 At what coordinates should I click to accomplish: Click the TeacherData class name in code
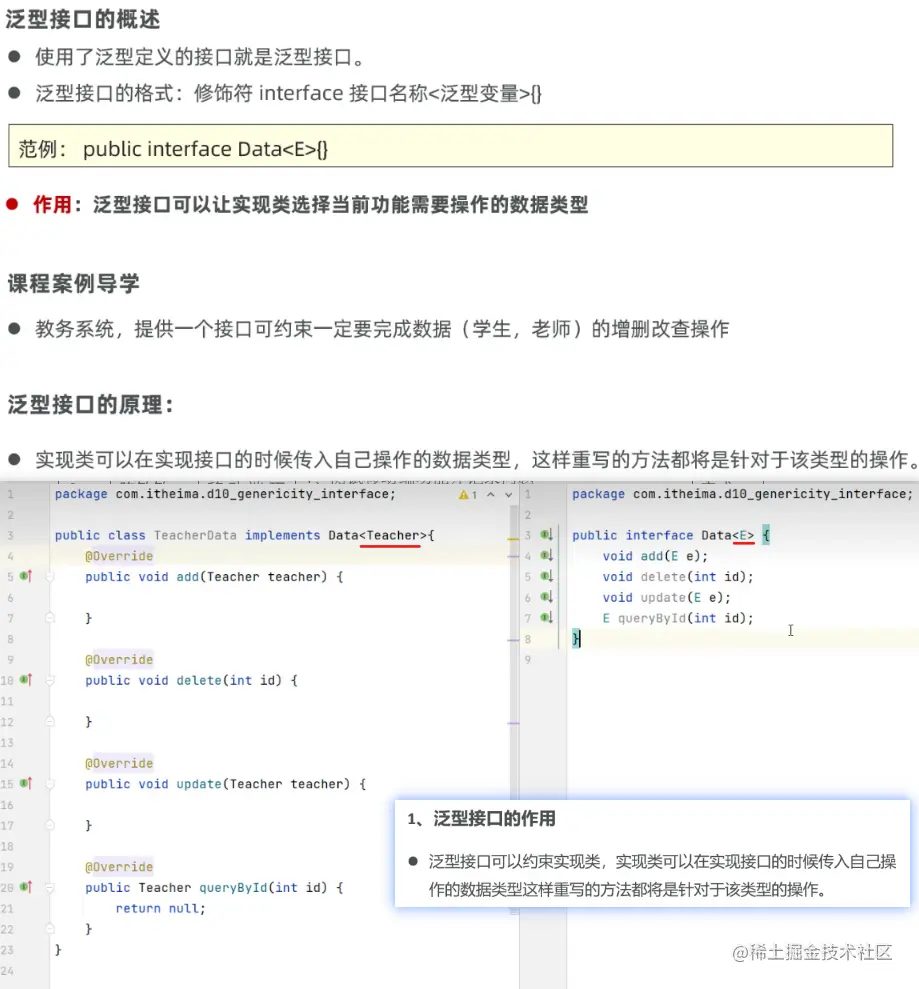tap(195, 535)
